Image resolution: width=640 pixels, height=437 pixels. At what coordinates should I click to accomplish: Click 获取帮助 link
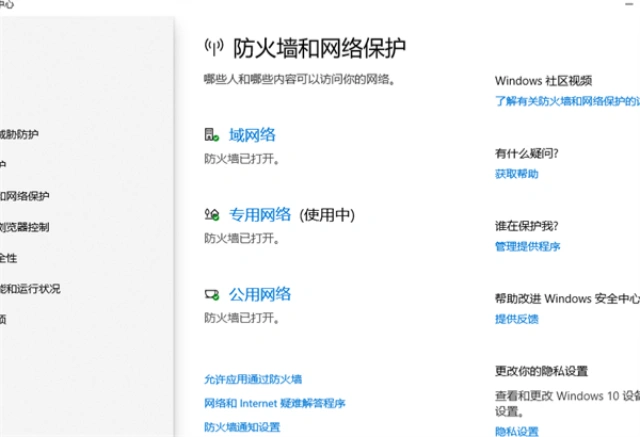point(517,174)
